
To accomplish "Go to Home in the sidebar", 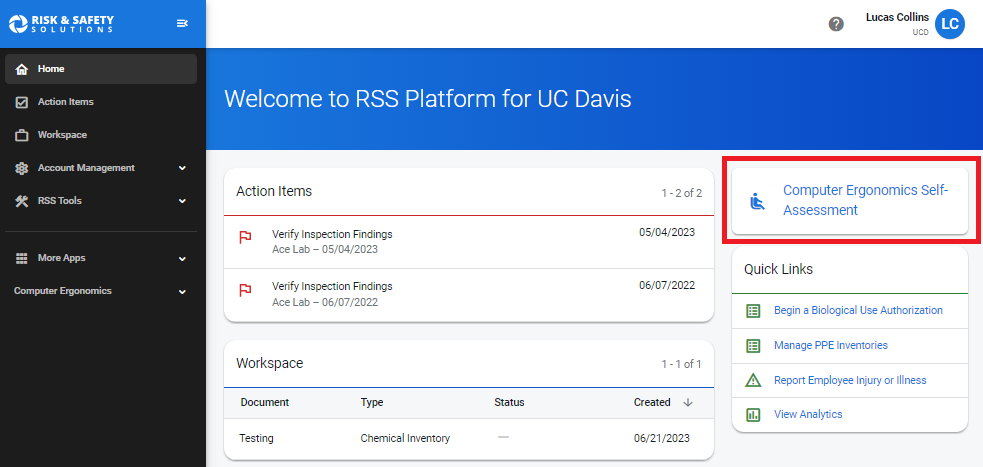I will click(x=101, y=69).
